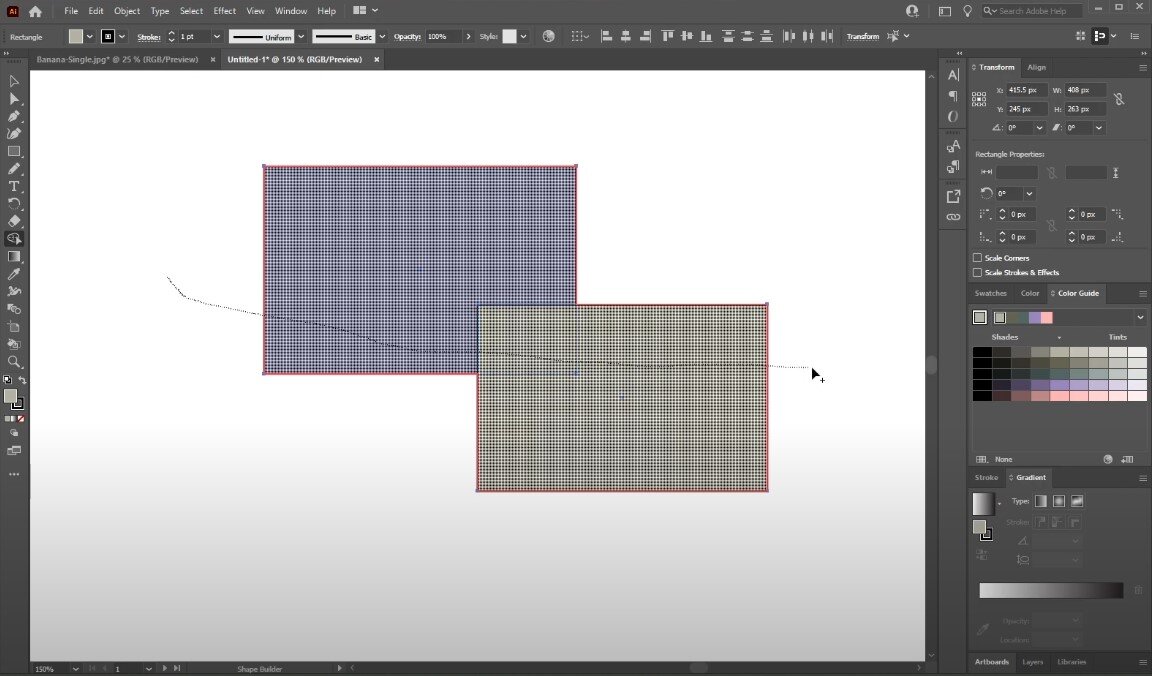Viewport: 1152px width, 676px height.
Task: Click the Transform link in control bar
Action: (862, 36)
